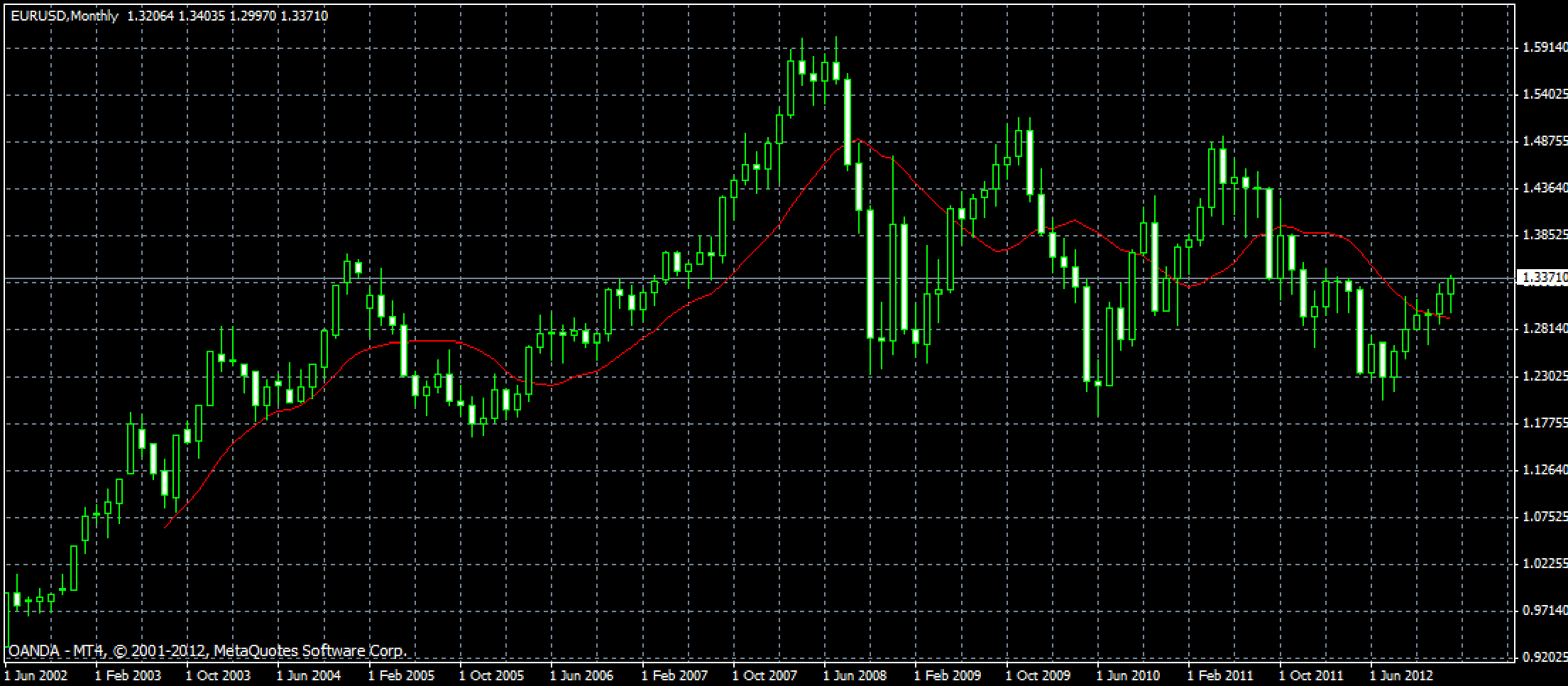Select the 1 Jun 2006 date label
Screen dimensions: 1568x686
pyautogui.click(x=582, y=675)
